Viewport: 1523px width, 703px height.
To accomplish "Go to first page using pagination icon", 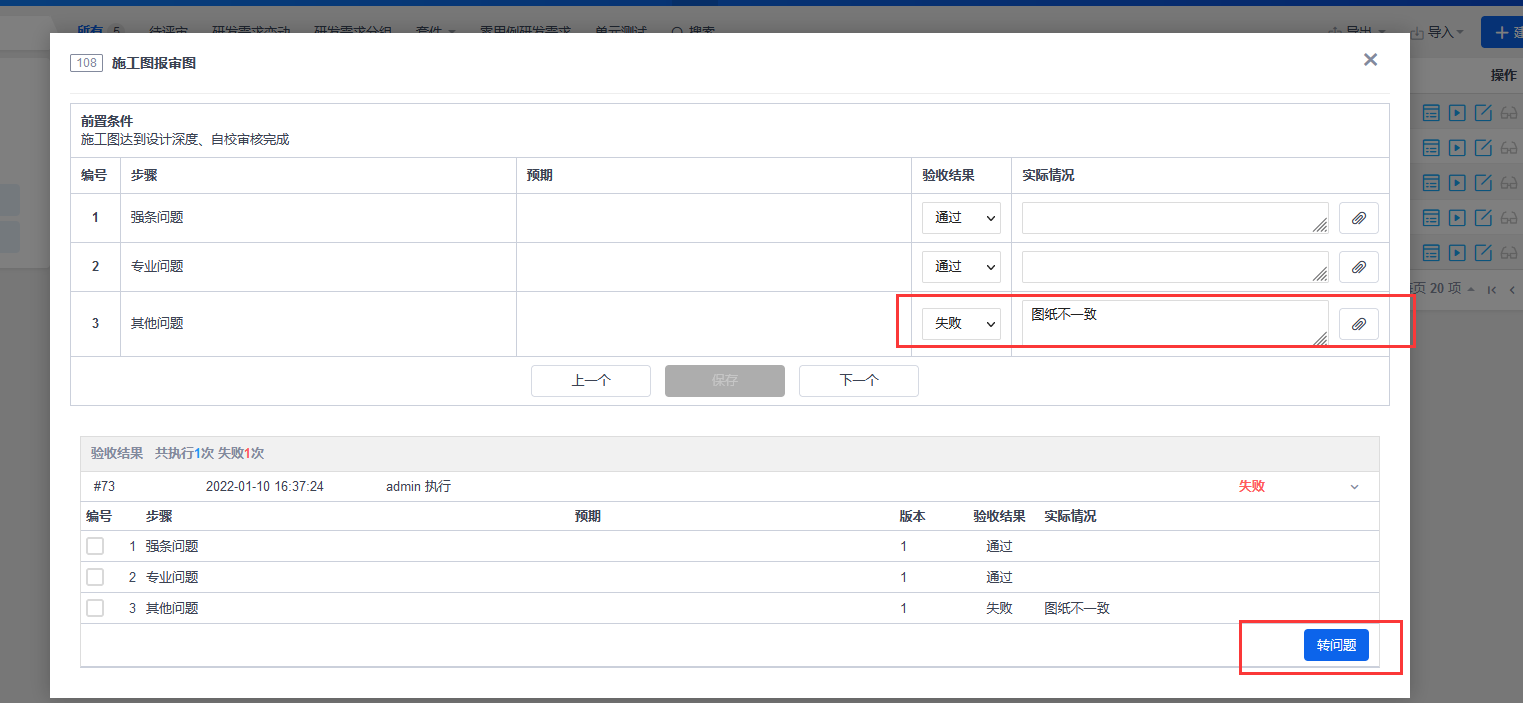I will pyautogui.click(x=1492, y=289).
